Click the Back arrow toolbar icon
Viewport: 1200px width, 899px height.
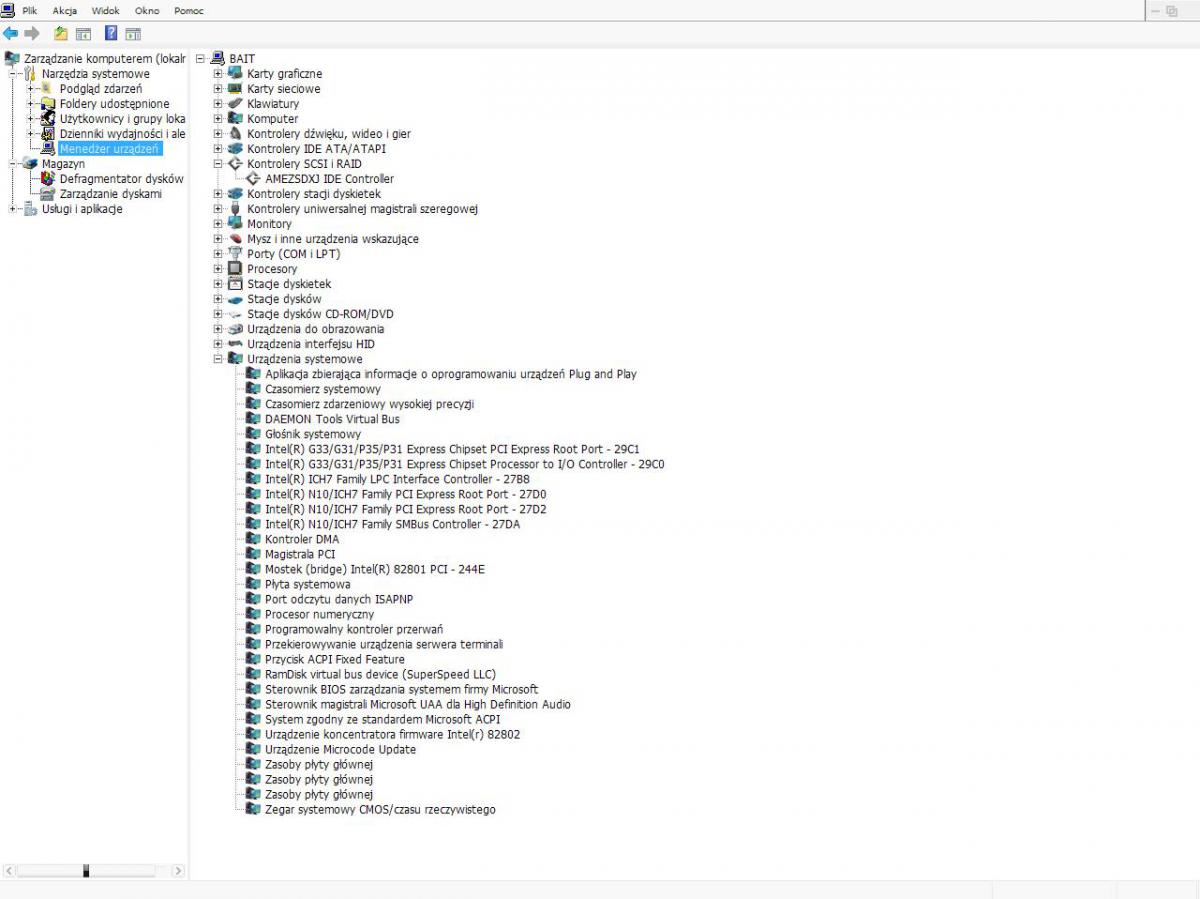pyautogui.click(x=11, y=33)
